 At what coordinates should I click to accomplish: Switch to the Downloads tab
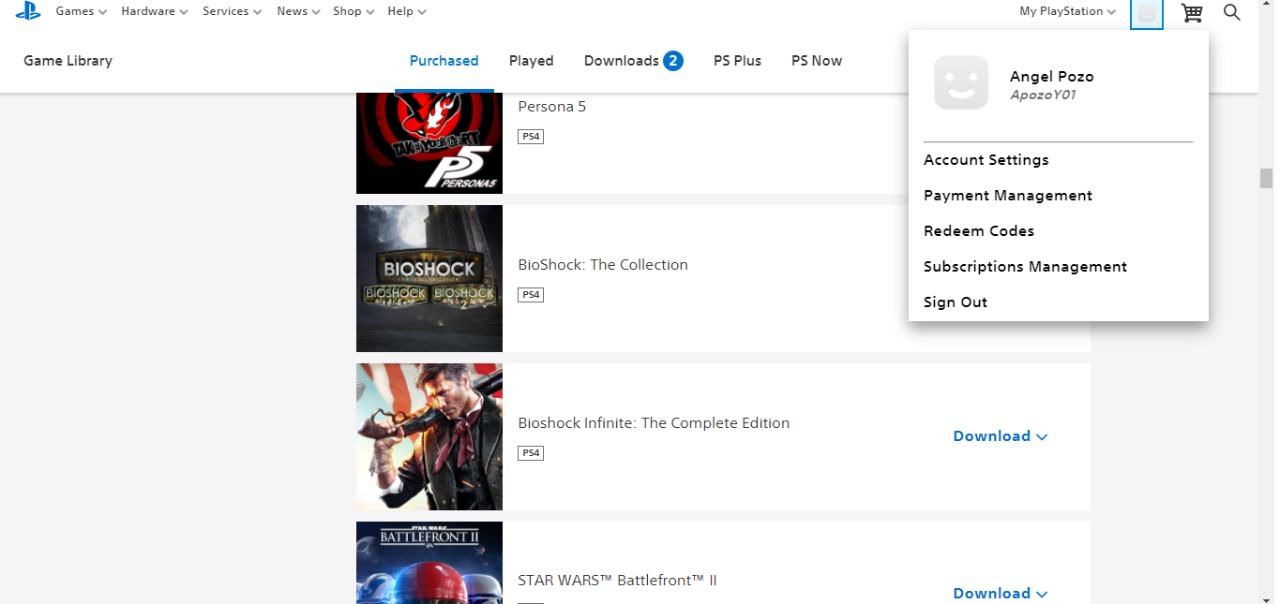point(621,61)
